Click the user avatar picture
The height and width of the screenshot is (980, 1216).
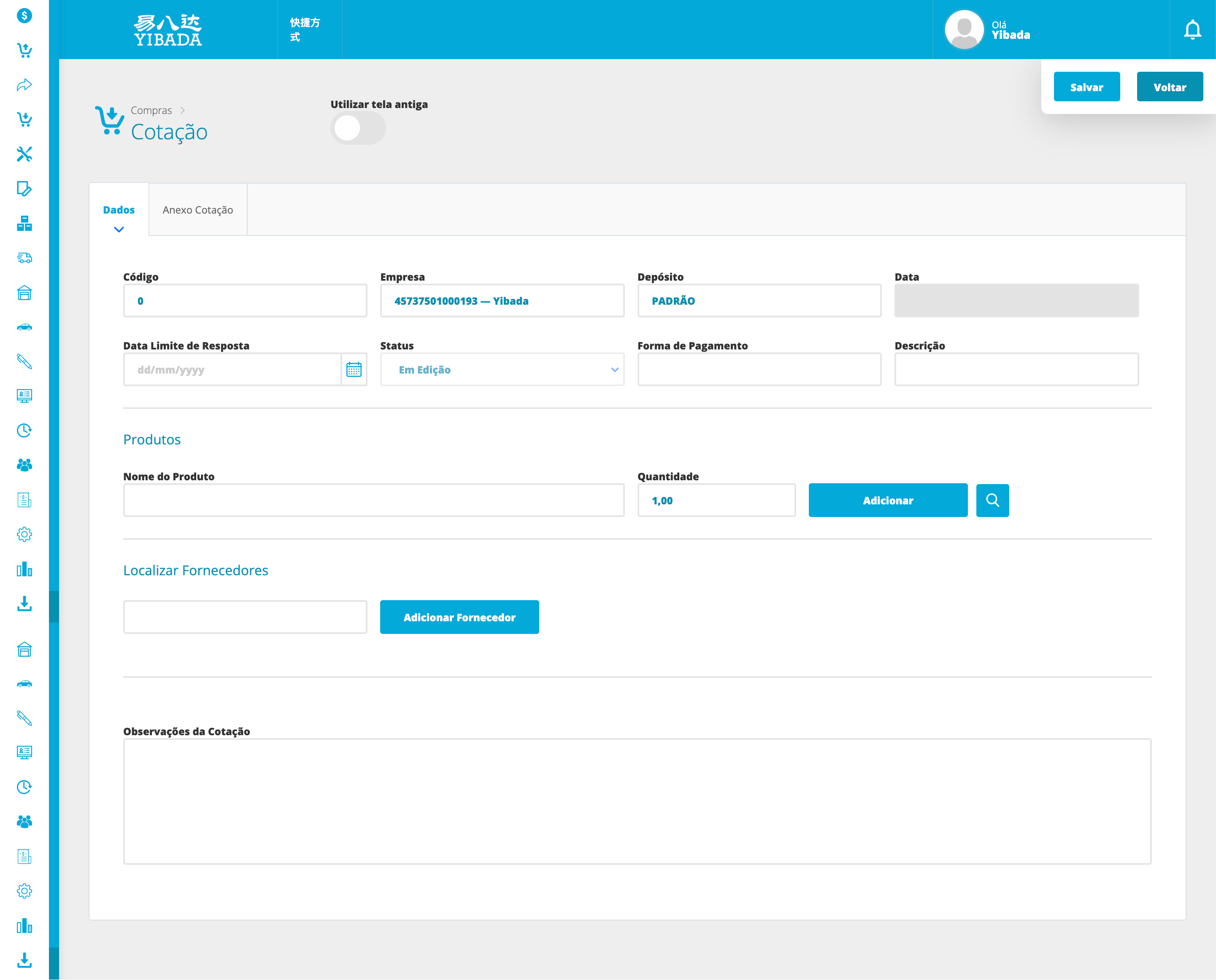[x=964, y=30]
